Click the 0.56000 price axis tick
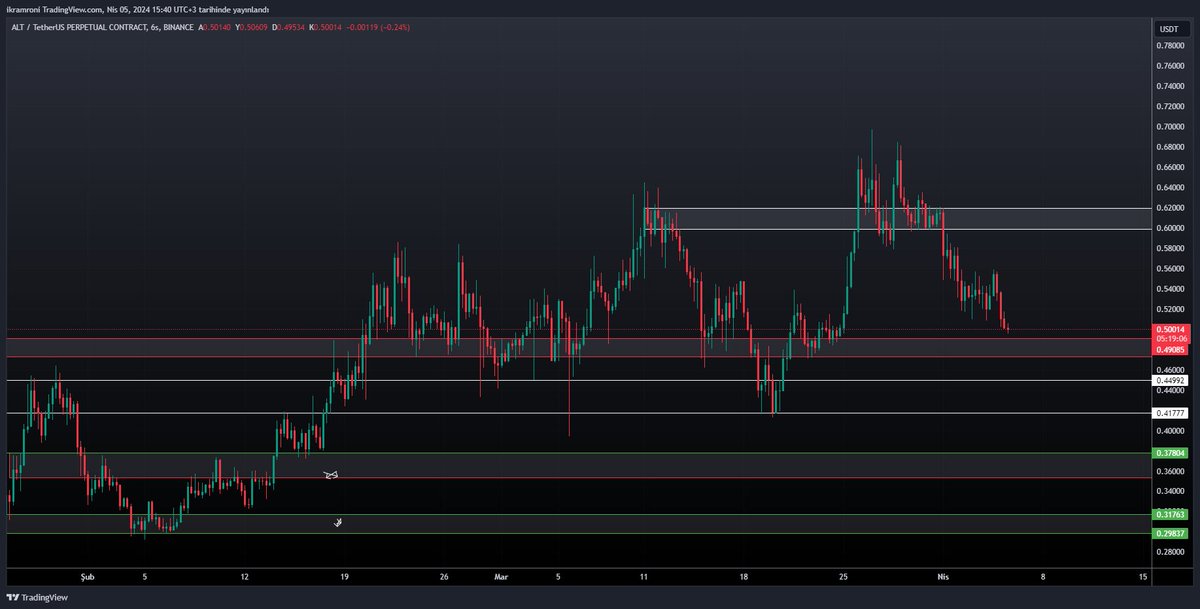 [1169, 269]
